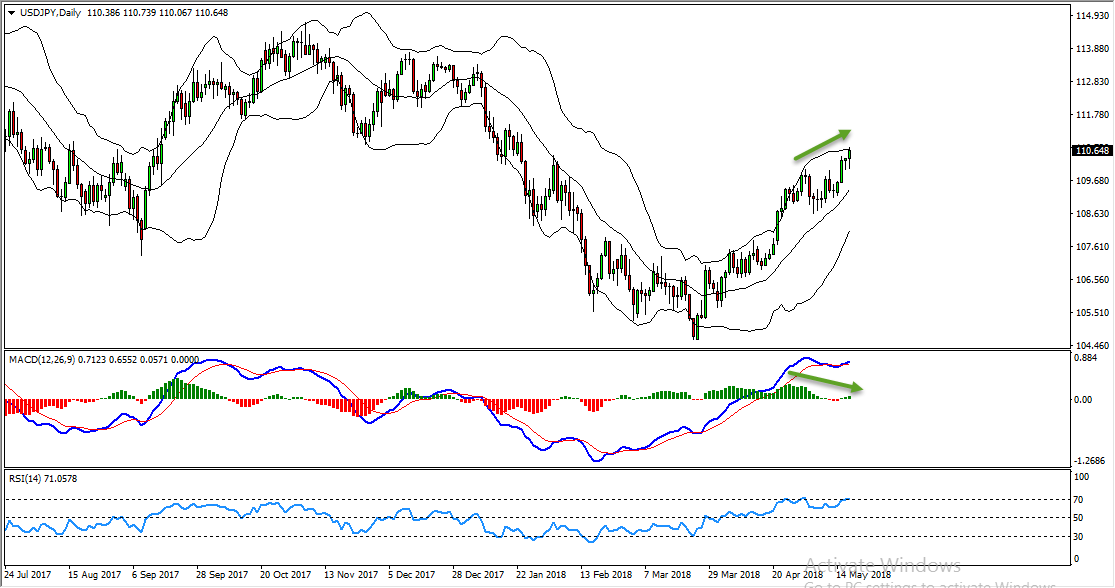Click the 22 Jan 2018 date label

pyautogui.click(x=541, y=574)
